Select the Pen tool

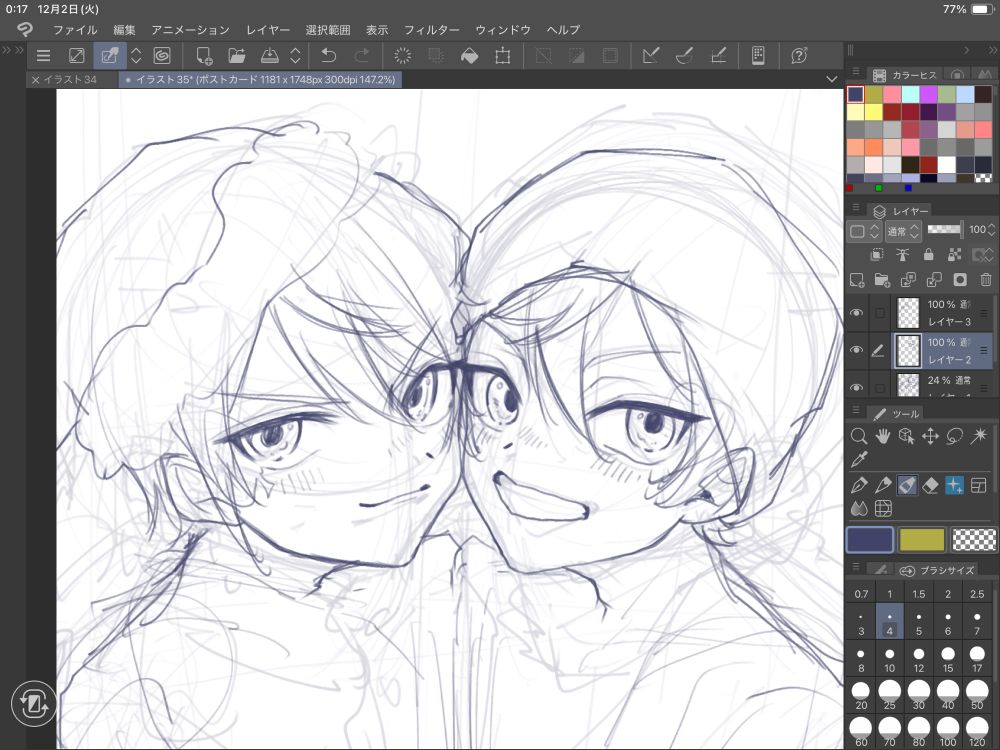[858, 485]
